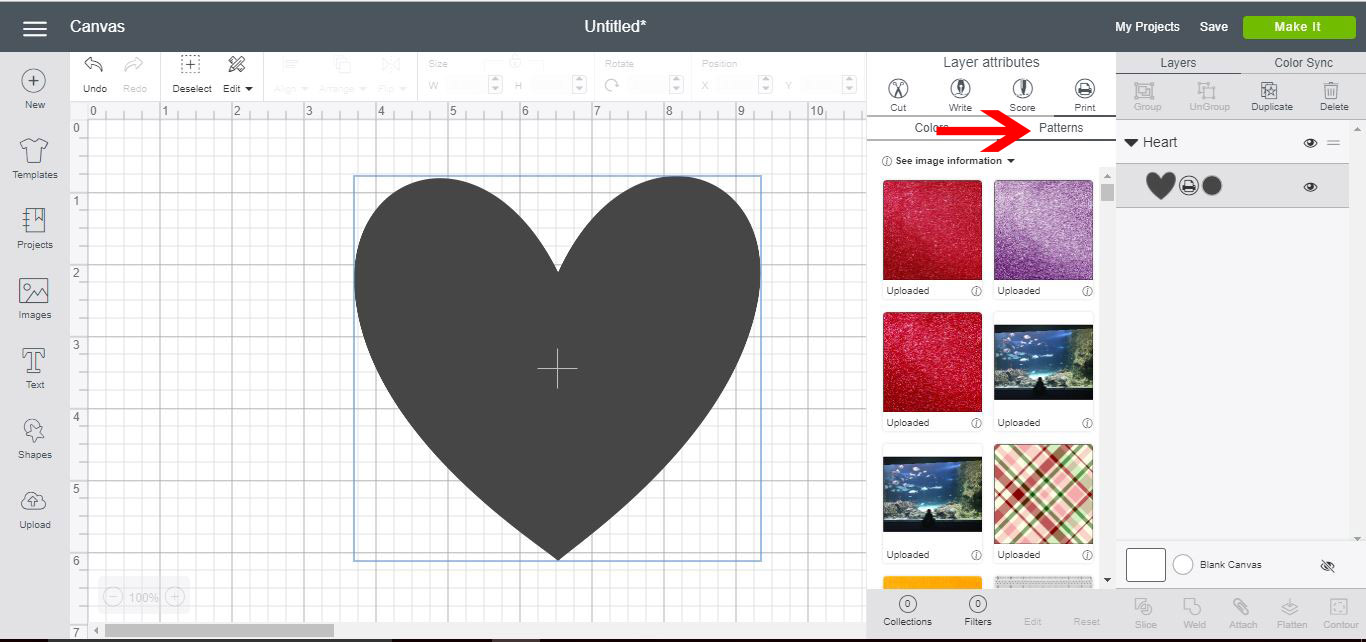Viewport: 1366px width, 642px height.
Task: Expand See image information
Action: (946, 160)
